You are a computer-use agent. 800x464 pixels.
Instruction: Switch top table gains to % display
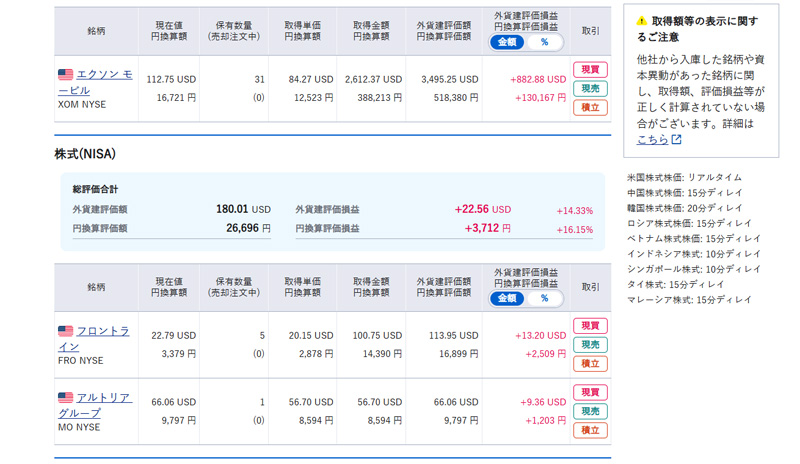[x=544, y=42]
